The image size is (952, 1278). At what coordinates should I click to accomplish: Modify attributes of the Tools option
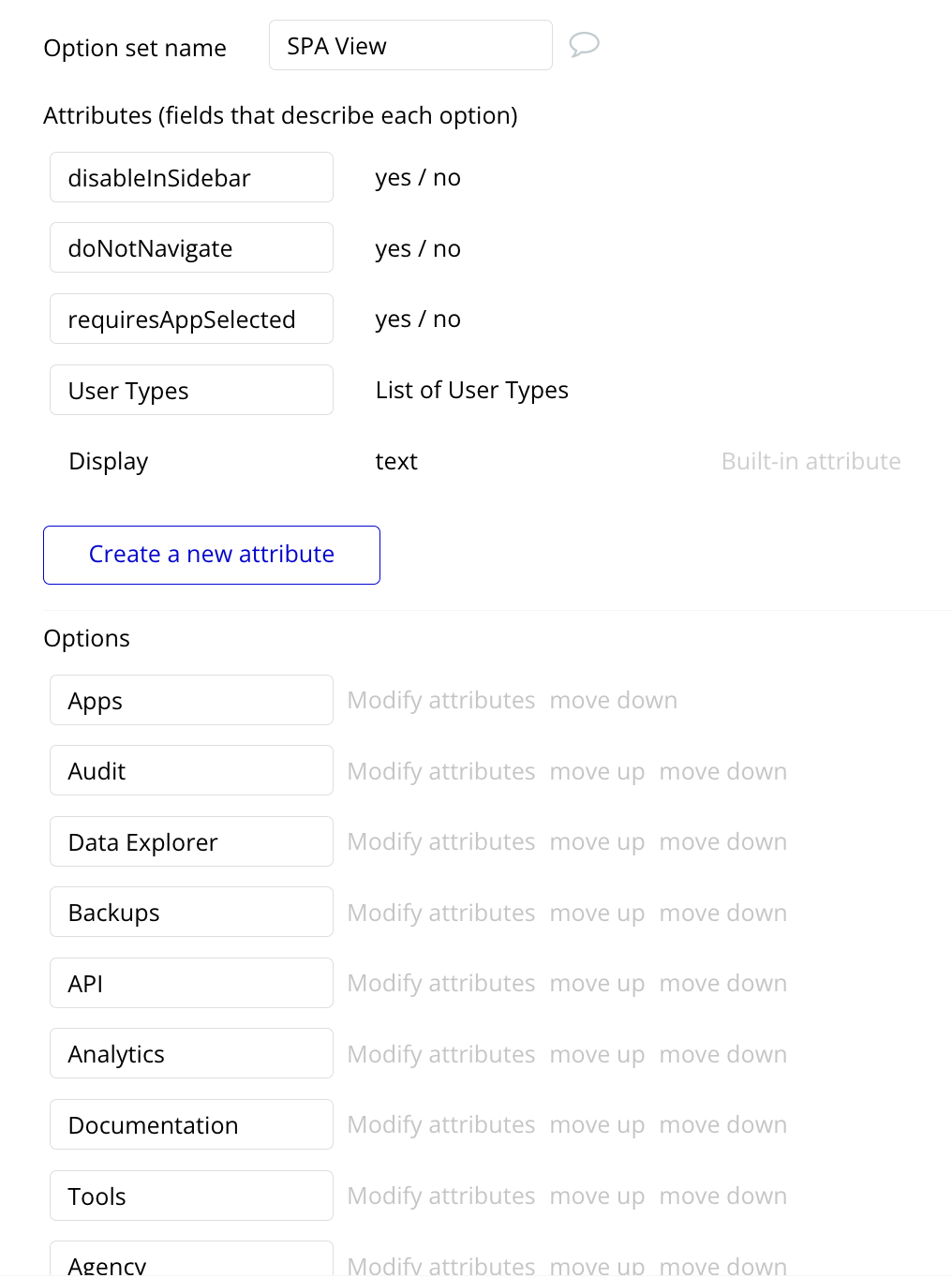(441, 1196)
